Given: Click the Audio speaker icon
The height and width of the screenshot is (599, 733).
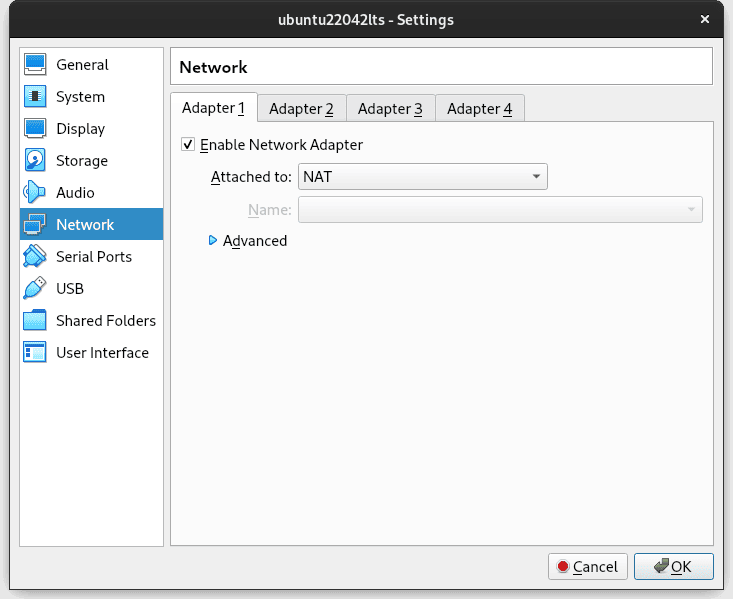Looking at the screenshot, I should 35,192.
